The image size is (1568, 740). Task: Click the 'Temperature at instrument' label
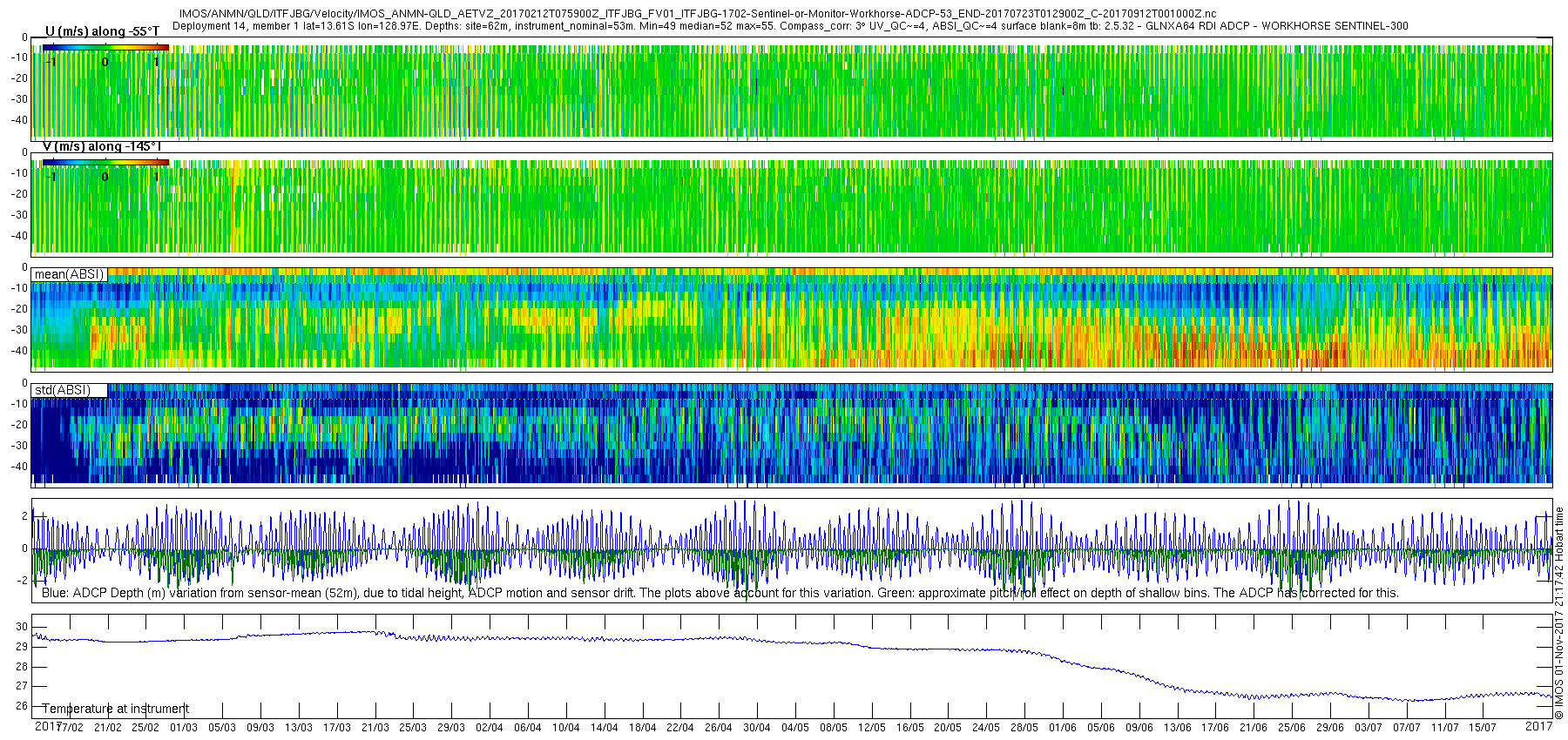pyautogui.click(x=115, y=709)
